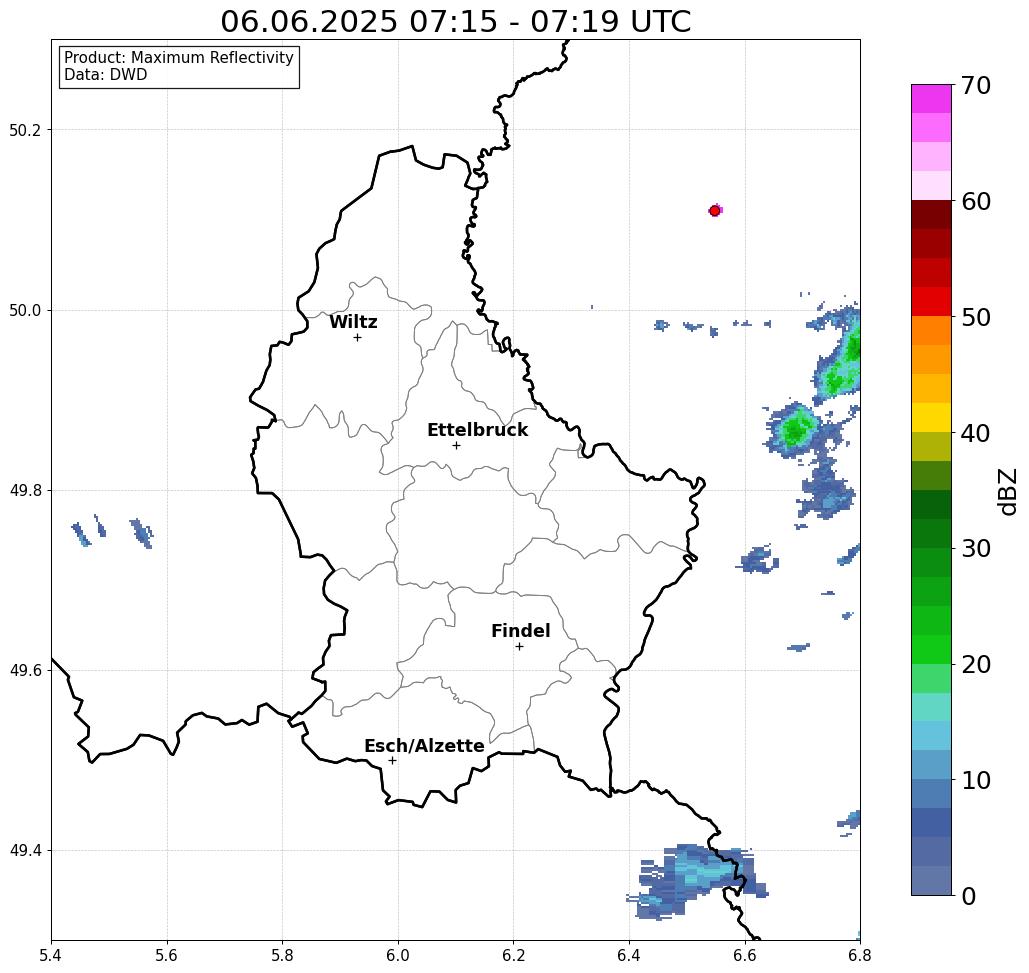Click the colorbar 60 tick label
The width and height of the screenshot is (1029, 973).
[976, 201]
